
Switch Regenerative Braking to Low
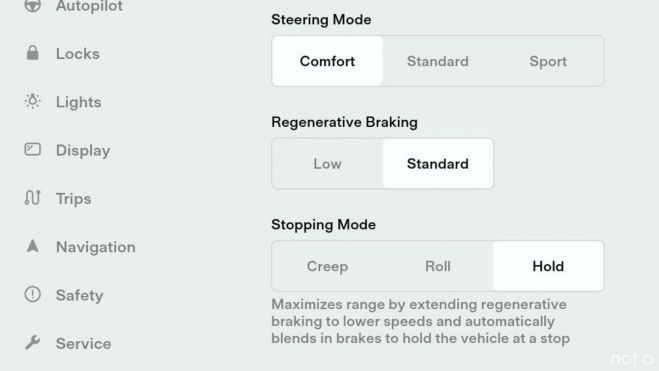tap(327, 164)
